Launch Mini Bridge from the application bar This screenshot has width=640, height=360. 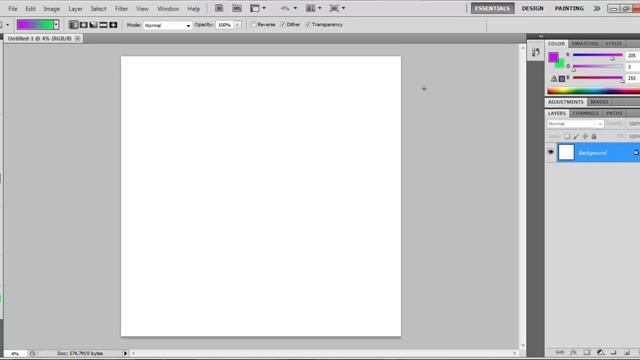(237, 8)
